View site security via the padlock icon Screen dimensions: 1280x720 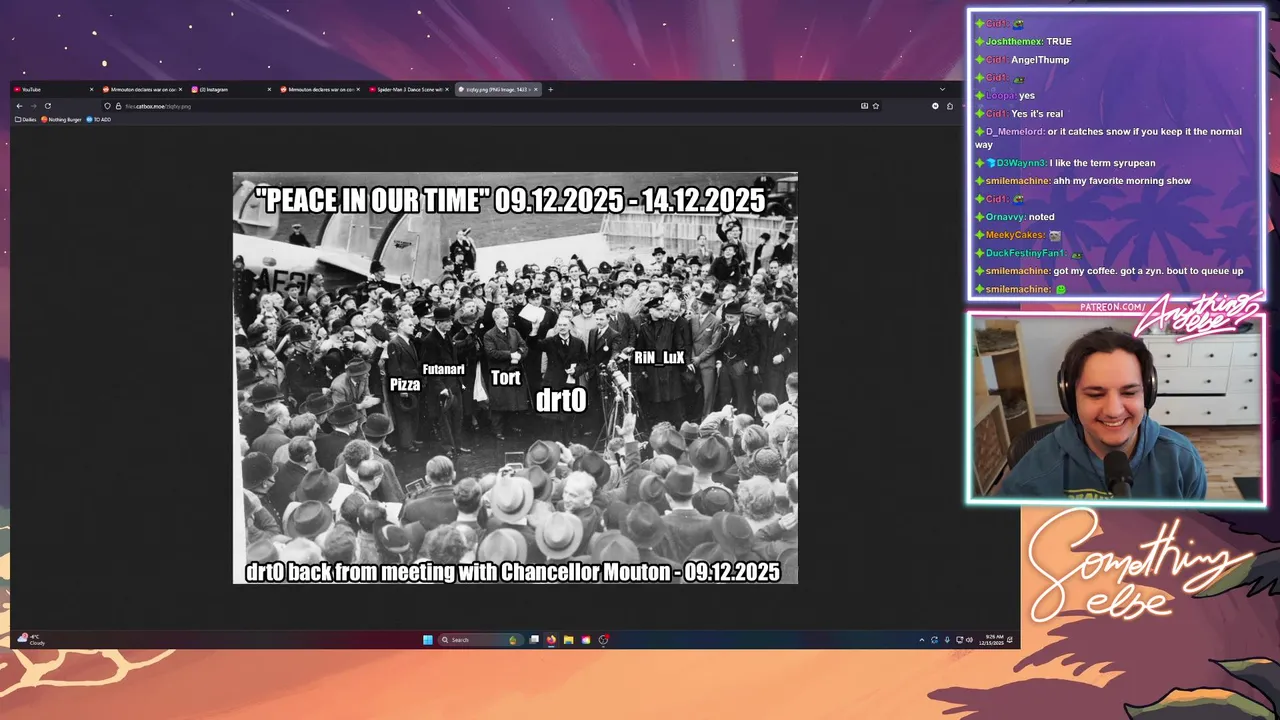[x=118, y=106]
